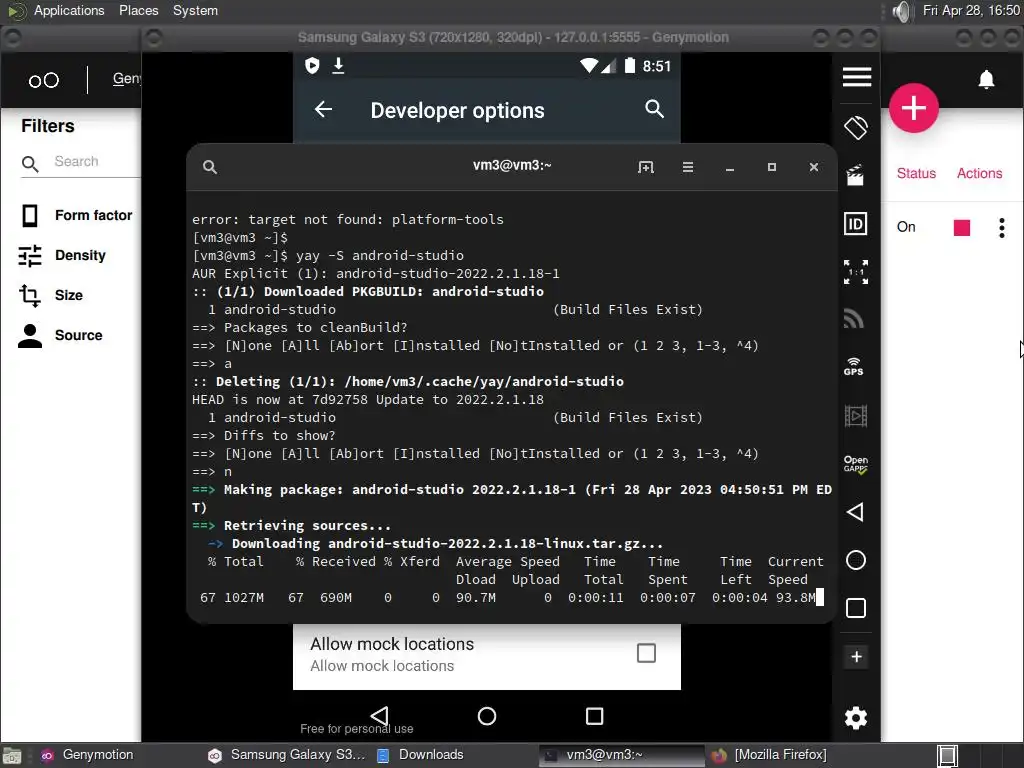Viewport: 1024px width, 768px height.
Task: Search within Developer options
Action: click(x=654, y=108)
